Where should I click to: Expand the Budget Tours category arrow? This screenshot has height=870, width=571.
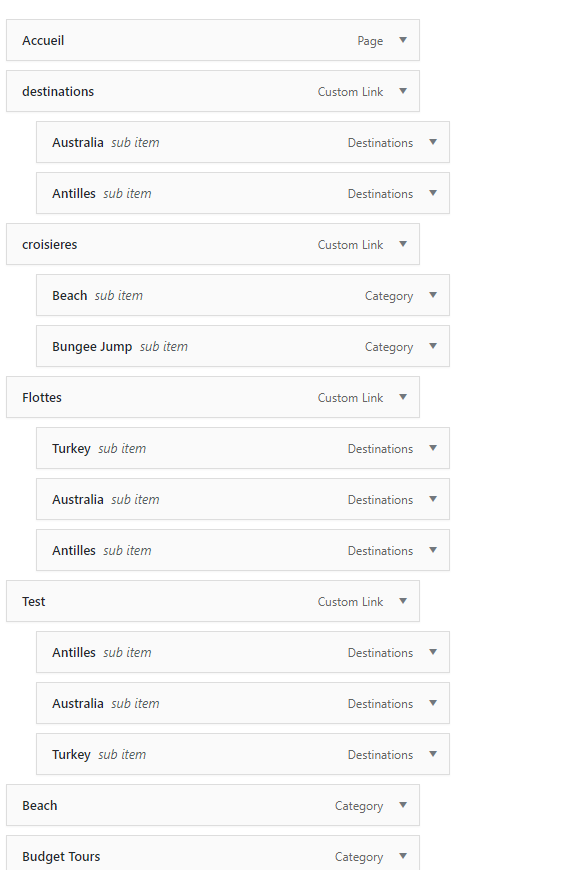pos(403,856)
